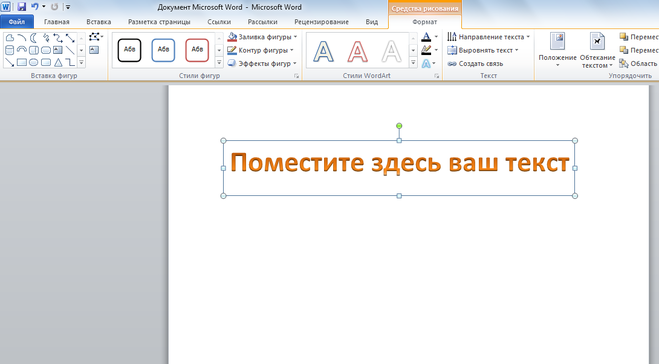Show next row of shape styles
The height and width of the screenshot is (364, 659).
pos(219,50)
